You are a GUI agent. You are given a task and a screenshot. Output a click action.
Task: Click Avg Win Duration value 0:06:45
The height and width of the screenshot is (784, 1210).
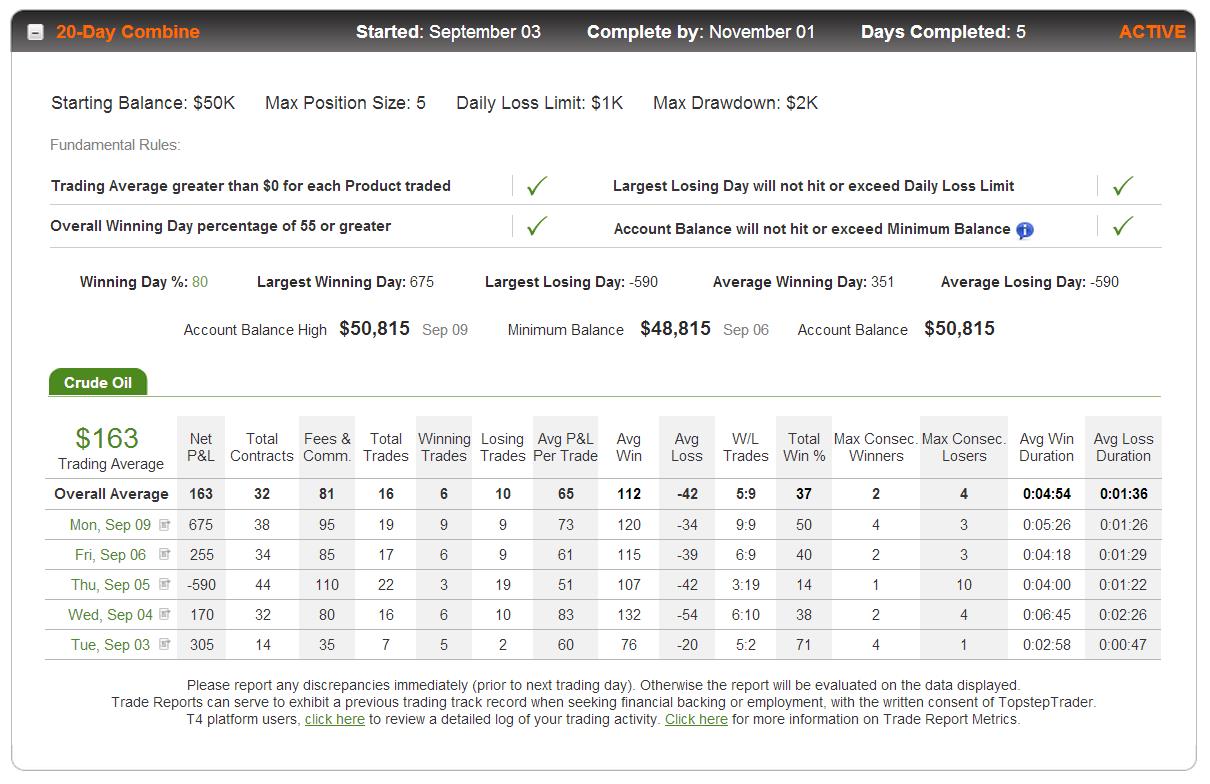[1046, 615]
